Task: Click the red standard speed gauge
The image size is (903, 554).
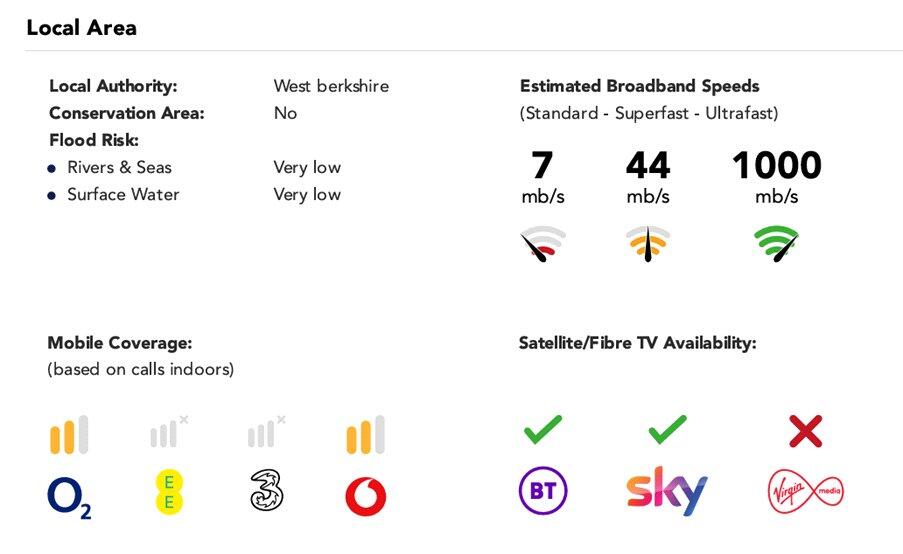Action: click(543, 244)
